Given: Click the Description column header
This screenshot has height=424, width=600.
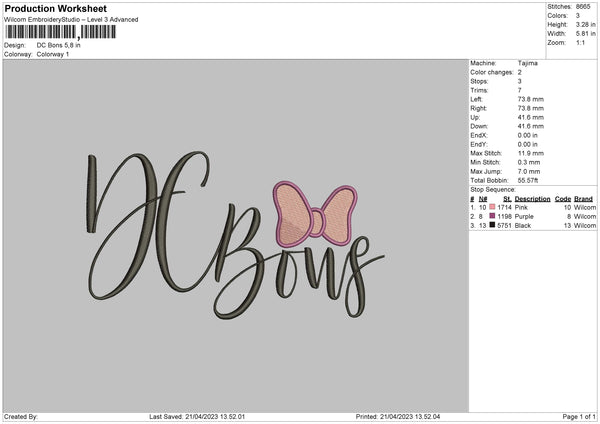Looking at the screenshot, I should click(x=532, y=199).
